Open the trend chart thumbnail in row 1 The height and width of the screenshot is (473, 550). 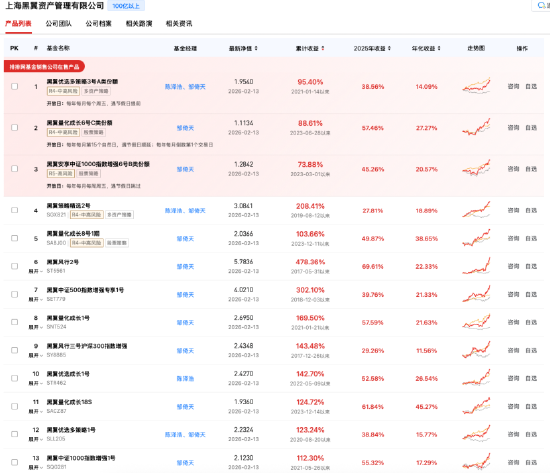[476, 86]
